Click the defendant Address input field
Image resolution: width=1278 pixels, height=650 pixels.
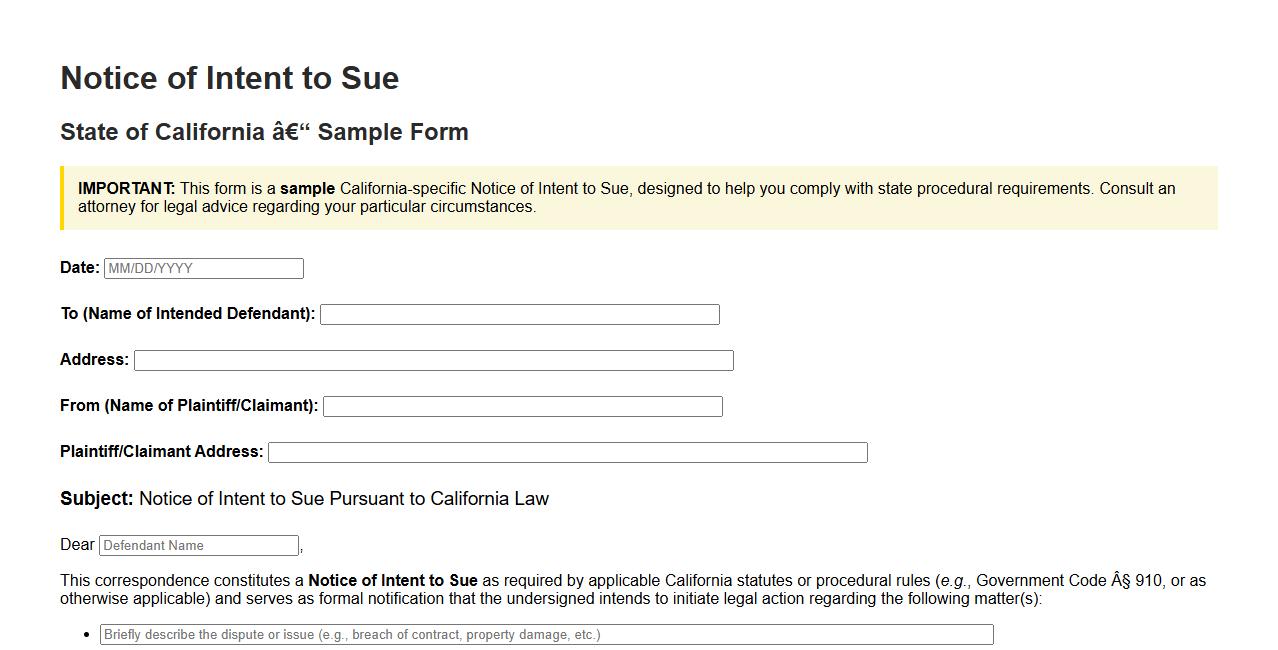coord(433,360)
